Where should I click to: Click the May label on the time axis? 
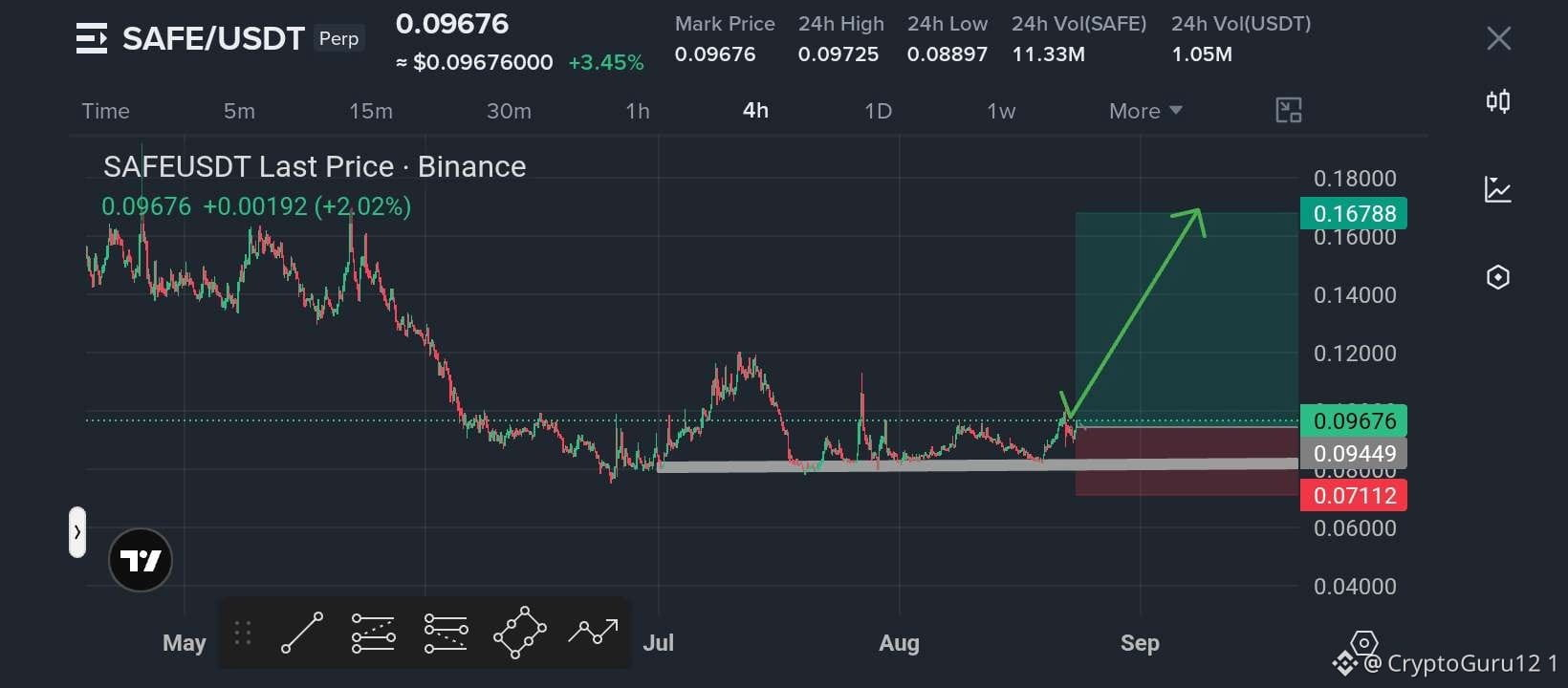pyautogui.click(x=185, y=643)
